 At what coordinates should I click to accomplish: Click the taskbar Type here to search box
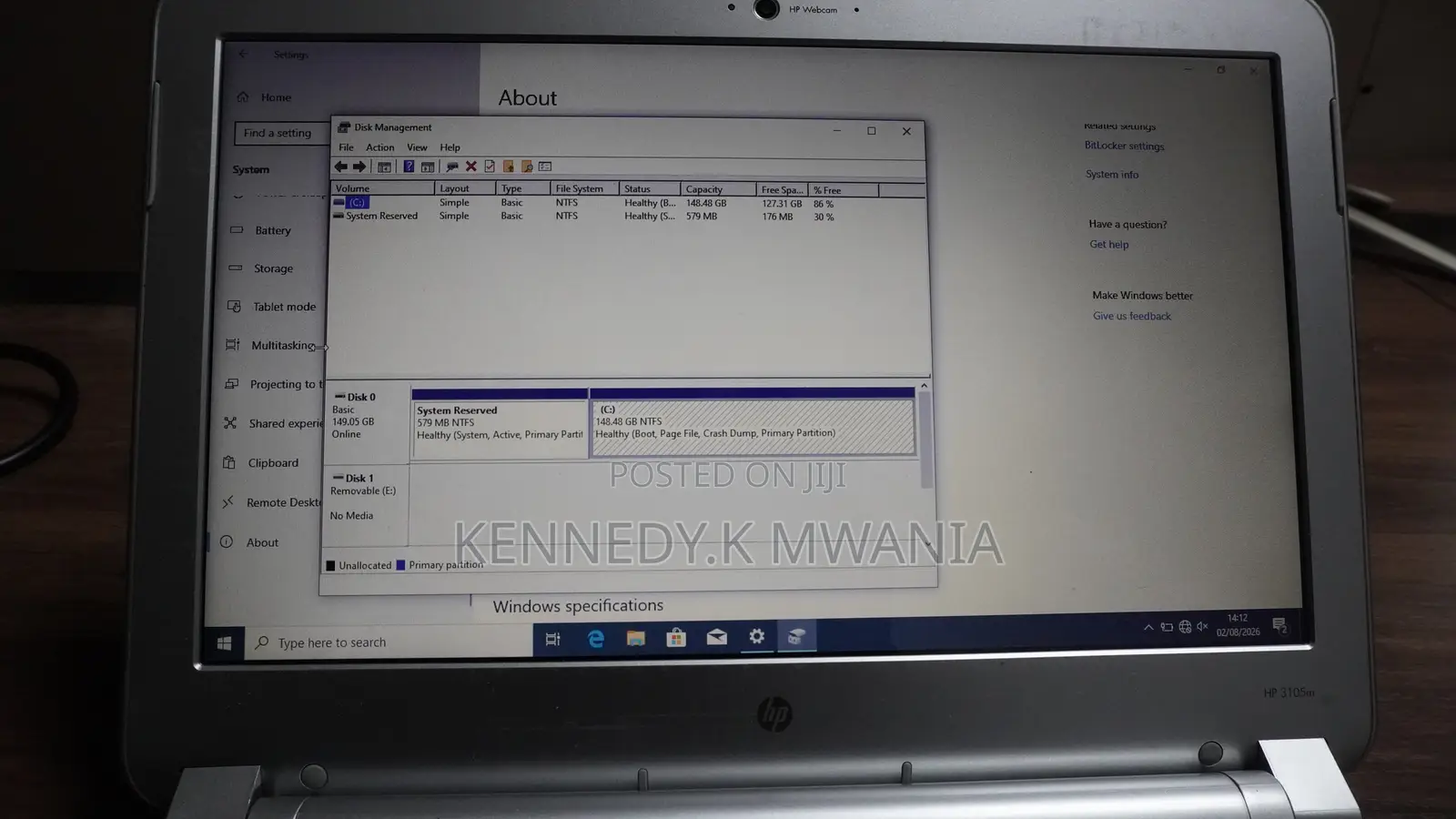tap(389, 642)
